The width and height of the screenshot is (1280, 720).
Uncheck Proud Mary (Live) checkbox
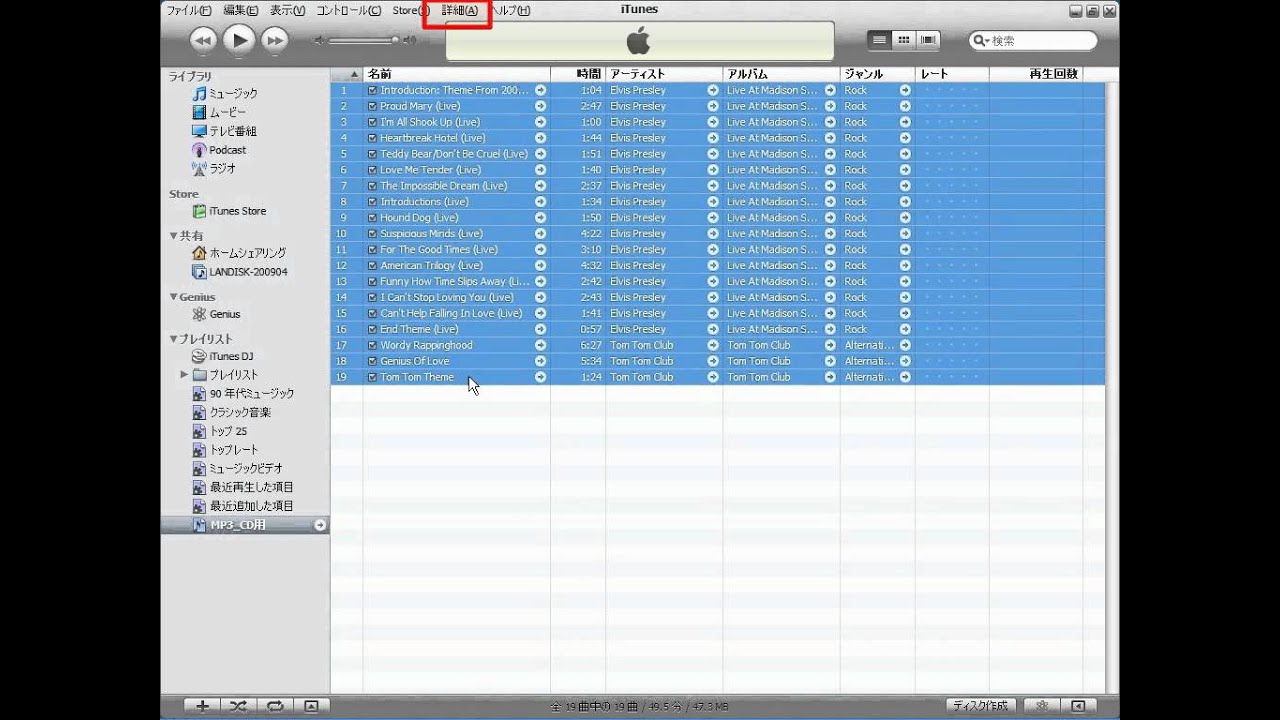tap(372, 106)
